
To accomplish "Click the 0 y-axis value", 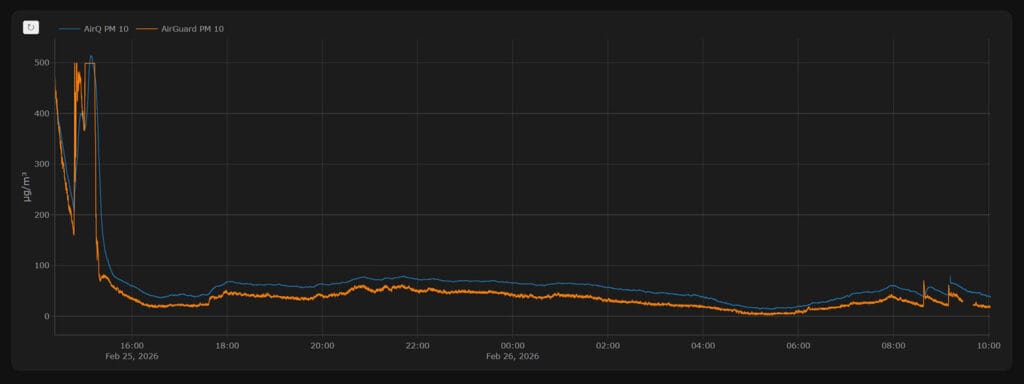I will 48,316.
